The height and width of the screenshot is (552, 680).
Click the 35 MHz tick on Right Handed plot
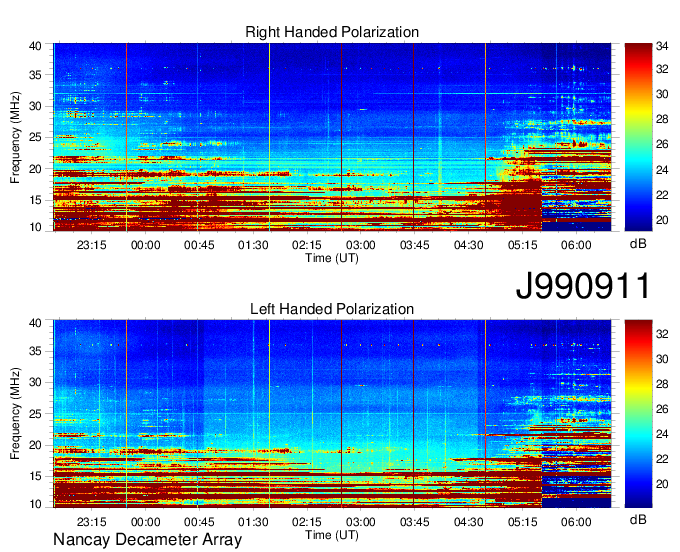click(x=35, y=75)
